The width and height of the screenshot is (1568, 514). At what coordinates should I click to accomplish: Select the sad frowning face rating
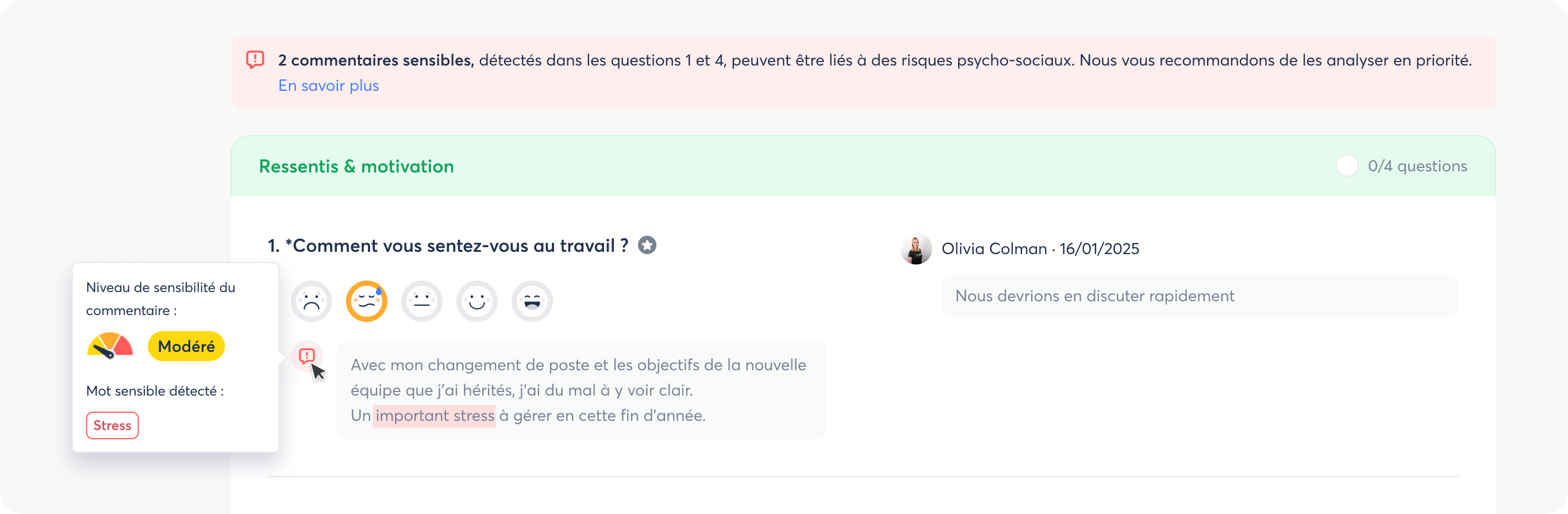coord(312,301)
